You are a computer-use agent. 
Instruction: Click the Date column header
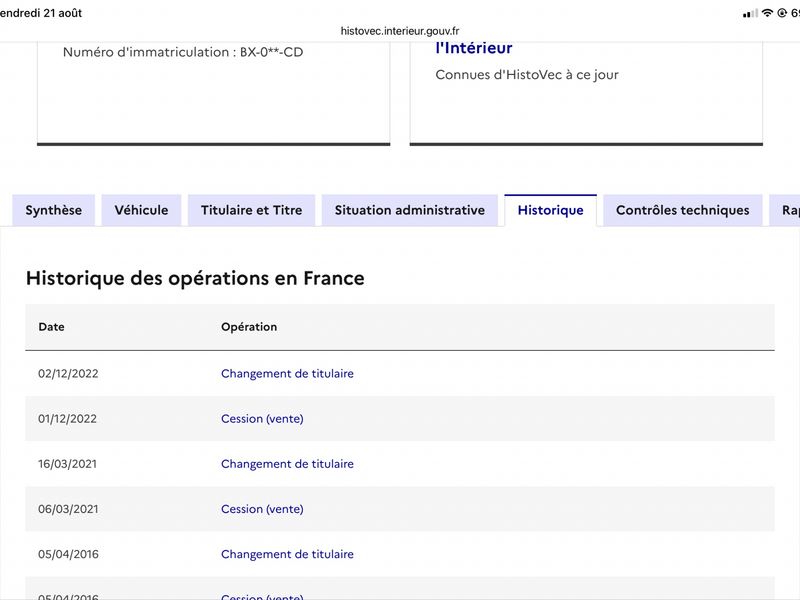pyautogui.click(x=52, y=327)
